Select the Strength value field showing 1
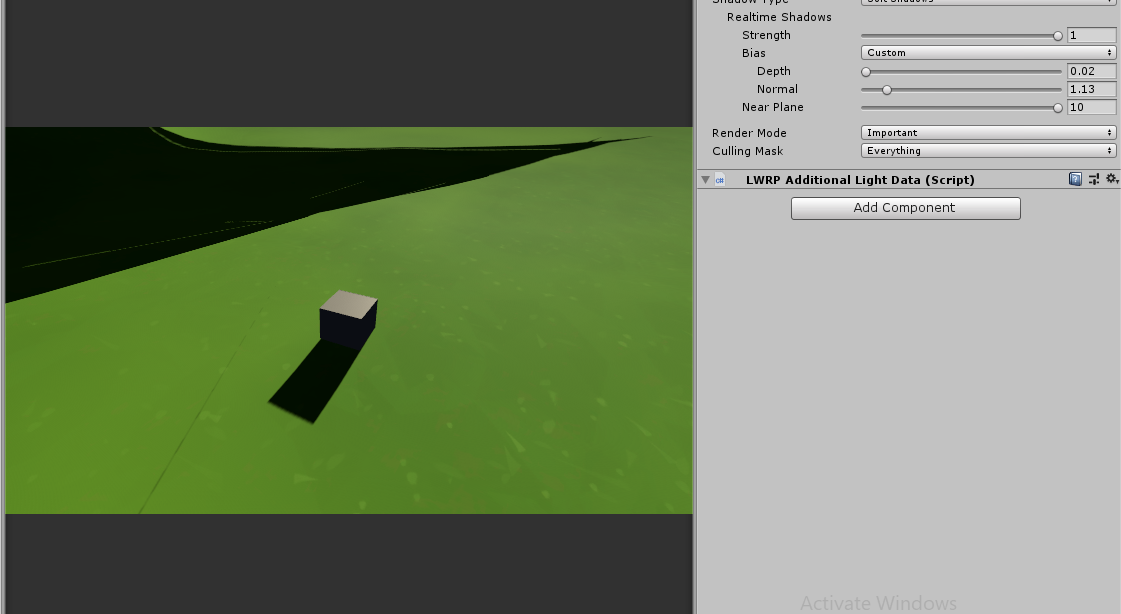This screenshot has height=614, width=1121. (x=1091, y=35)
